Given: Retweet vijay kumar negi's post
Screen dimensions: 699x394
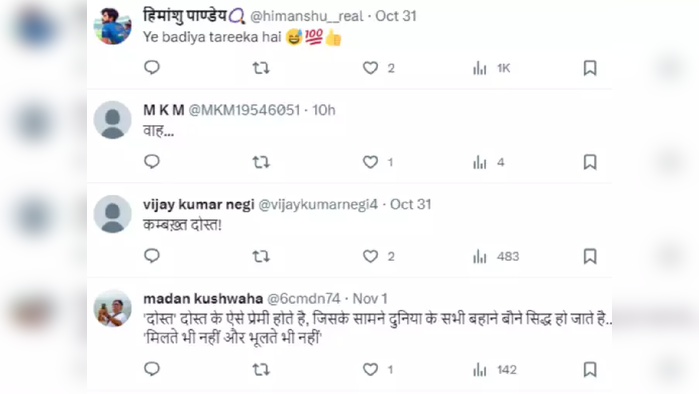Looking at the screenshot, I should tap(261, 257).
